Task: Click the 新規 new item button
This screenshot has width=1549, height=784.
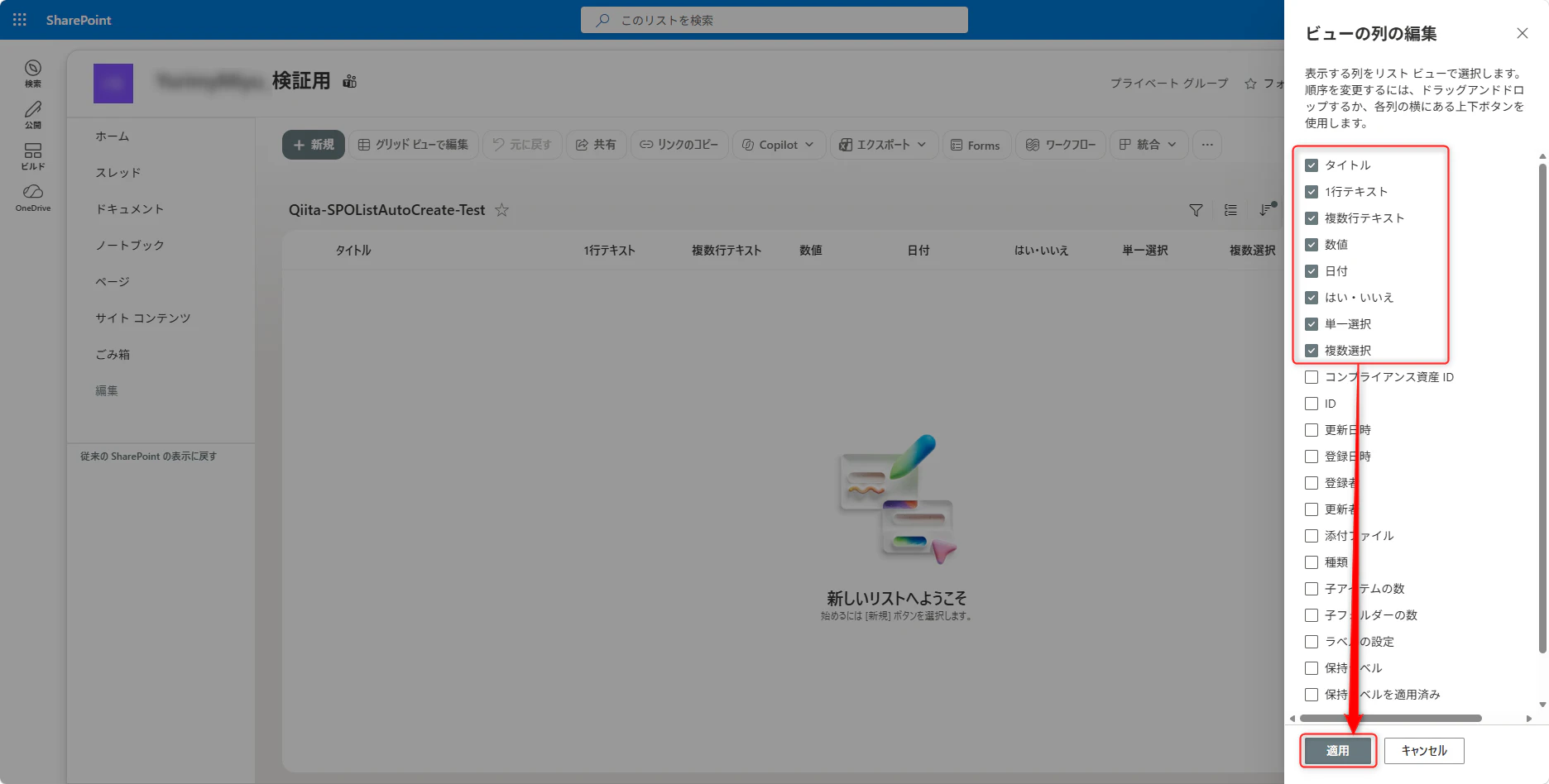Action: coord(314,145)
